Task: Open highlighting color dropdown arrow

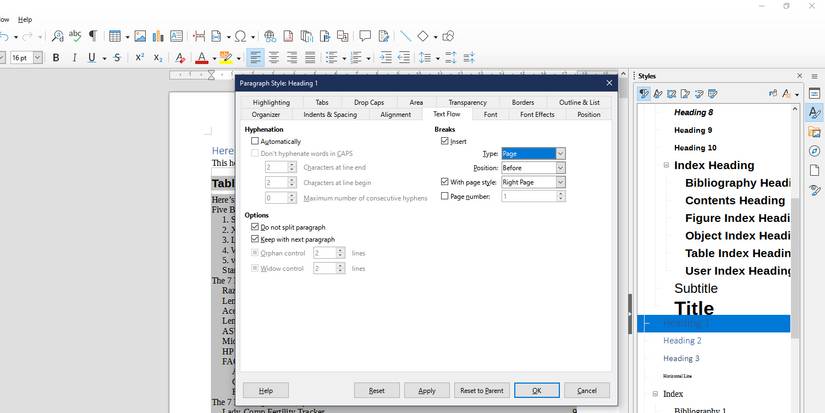Action: 238,58
